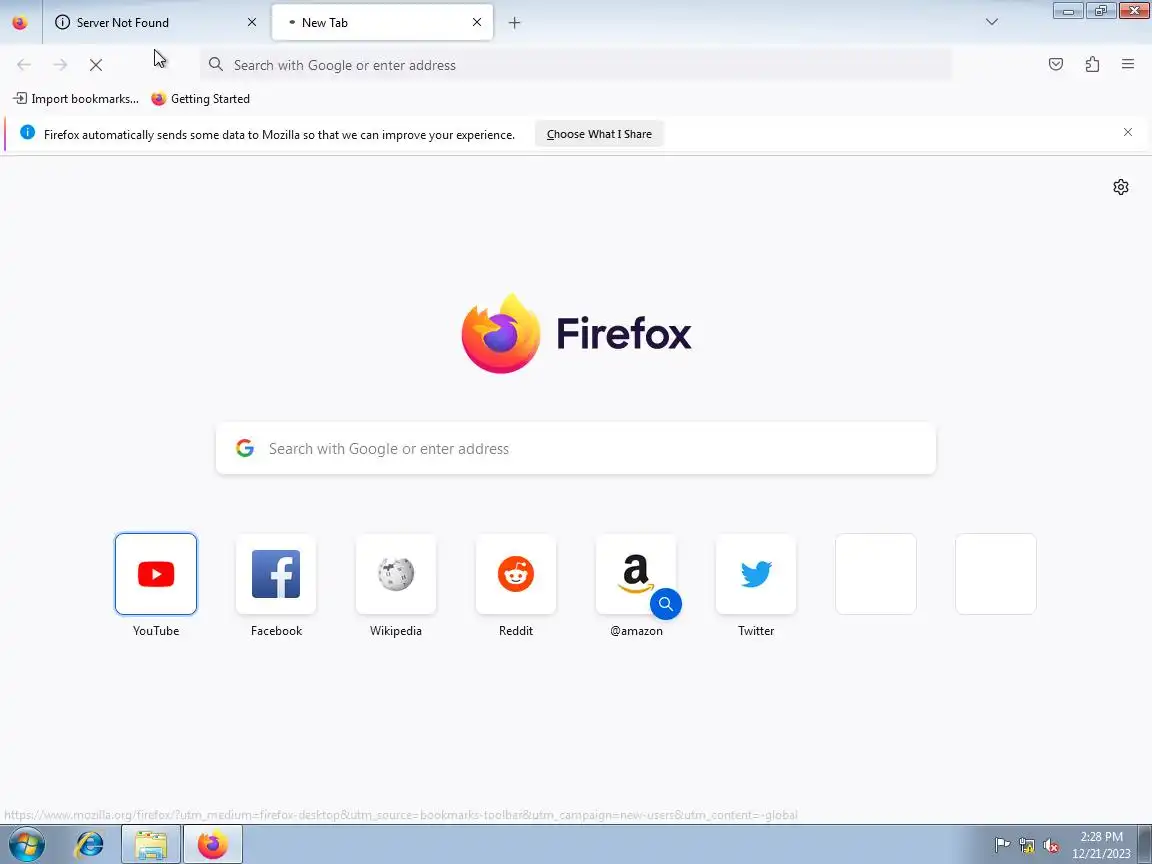The width and height of the screenshot is (1152, 864).
Task: Open the taskbar clock and date
Action: 1101,845
